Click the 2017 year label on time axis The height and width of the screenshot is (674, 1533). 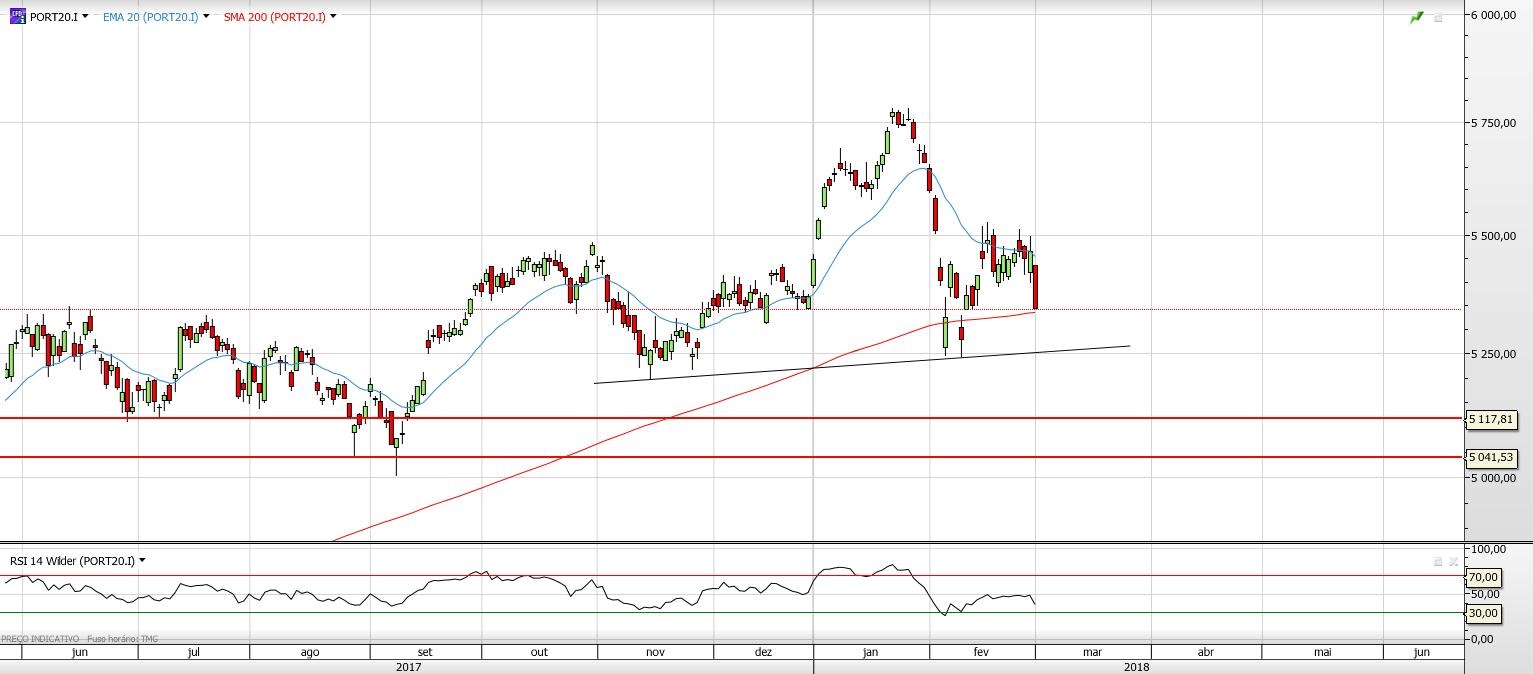point(408,666)
